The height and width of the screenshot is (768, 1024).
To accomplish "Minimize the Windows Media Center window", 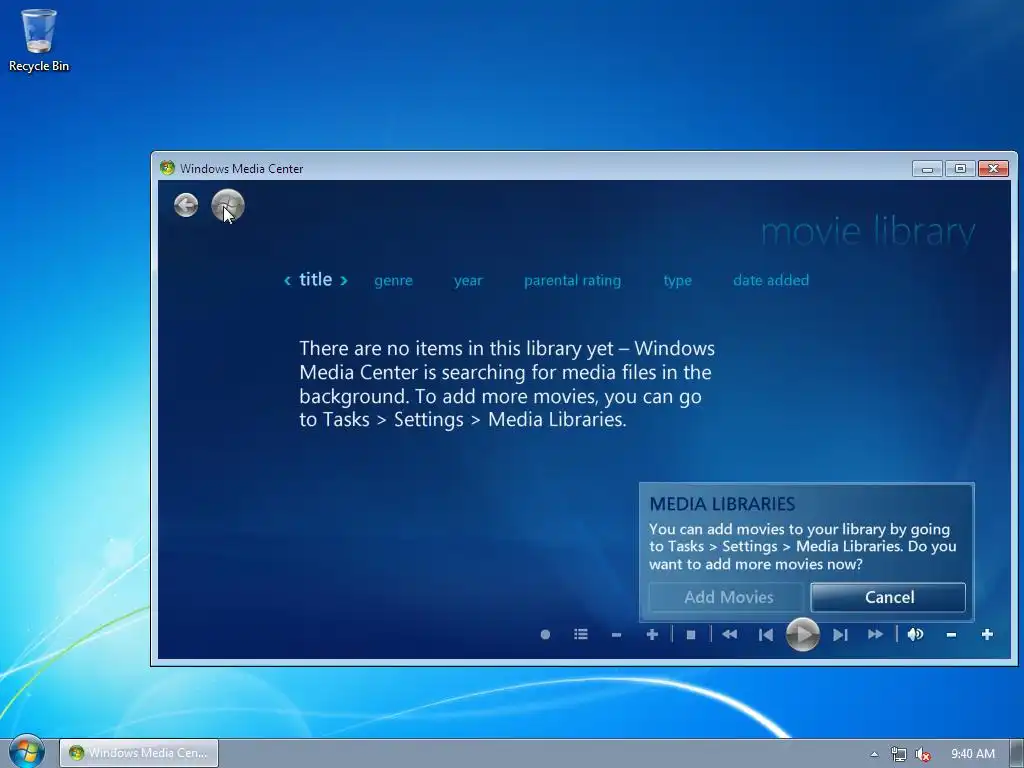I will click(927, 168).
